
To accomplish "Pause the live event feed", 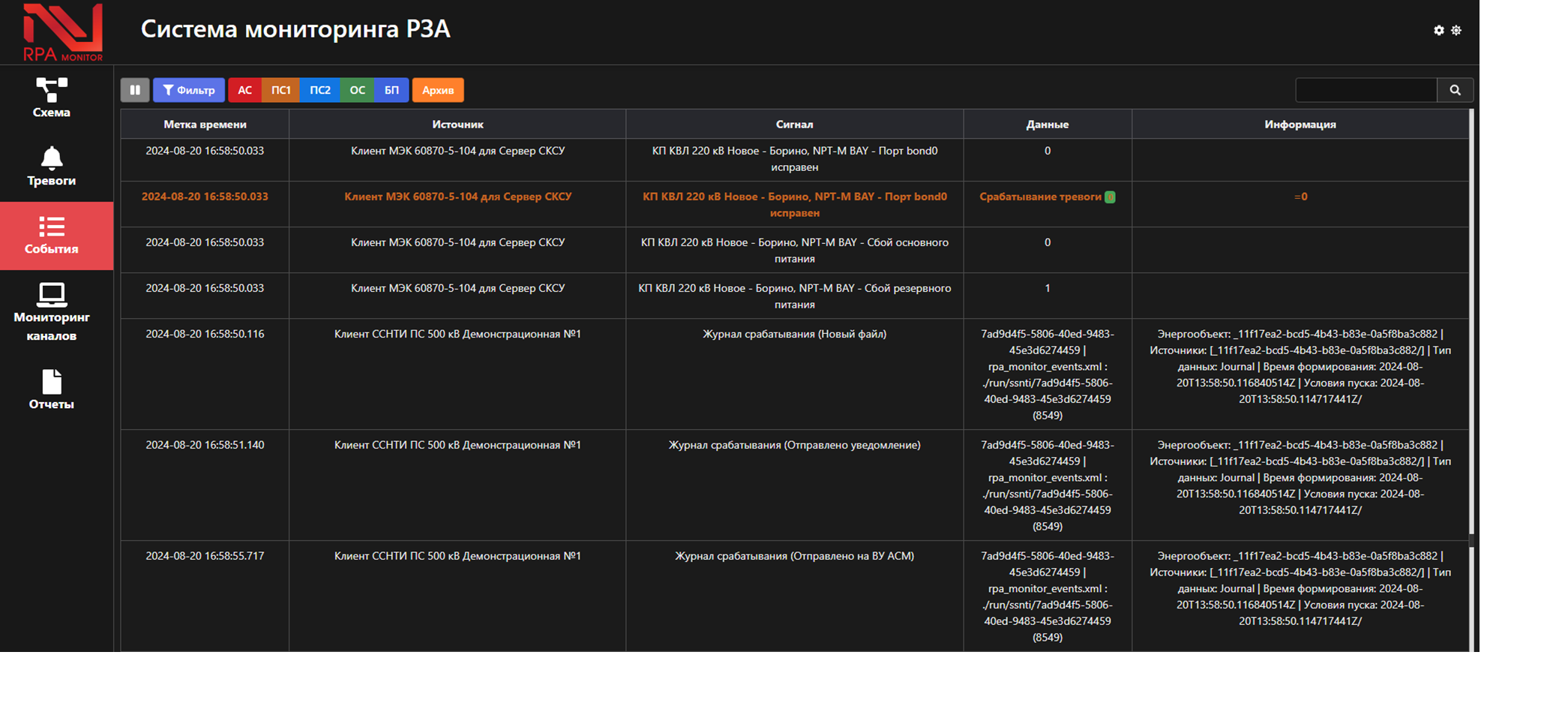I will (x=135, y=90).
